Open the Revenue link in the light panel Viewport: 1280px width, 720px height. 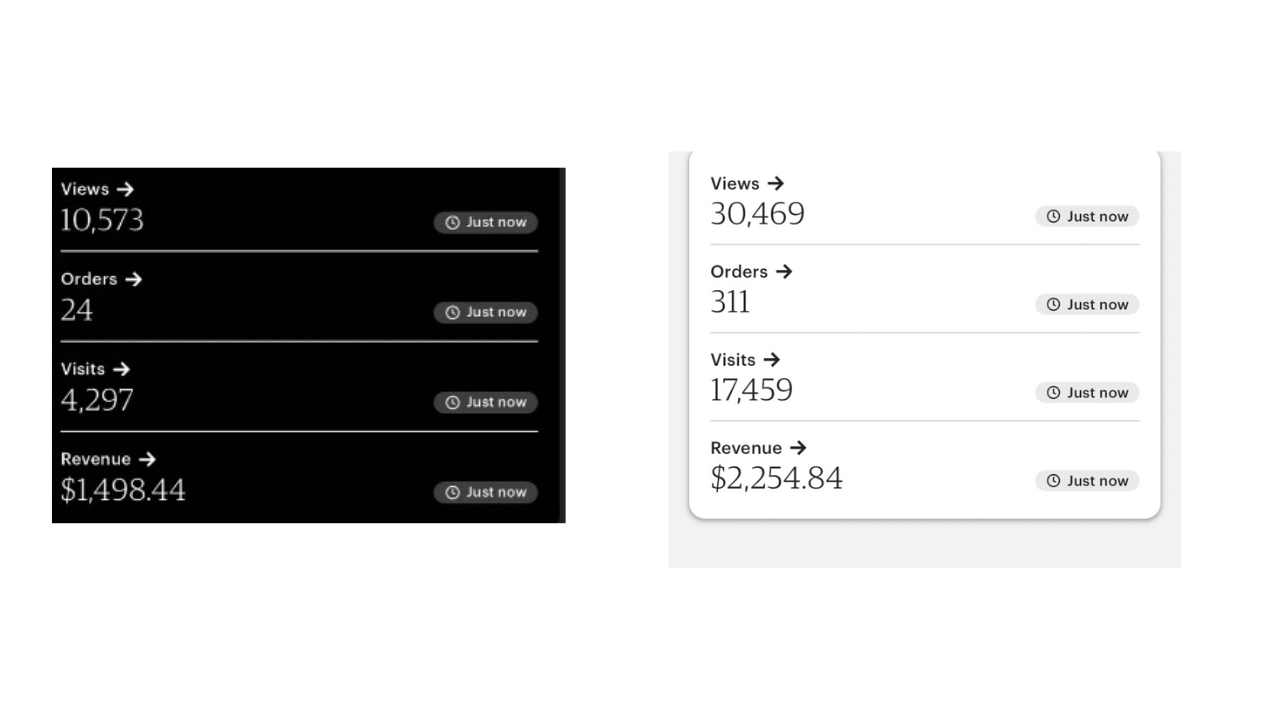746,448
